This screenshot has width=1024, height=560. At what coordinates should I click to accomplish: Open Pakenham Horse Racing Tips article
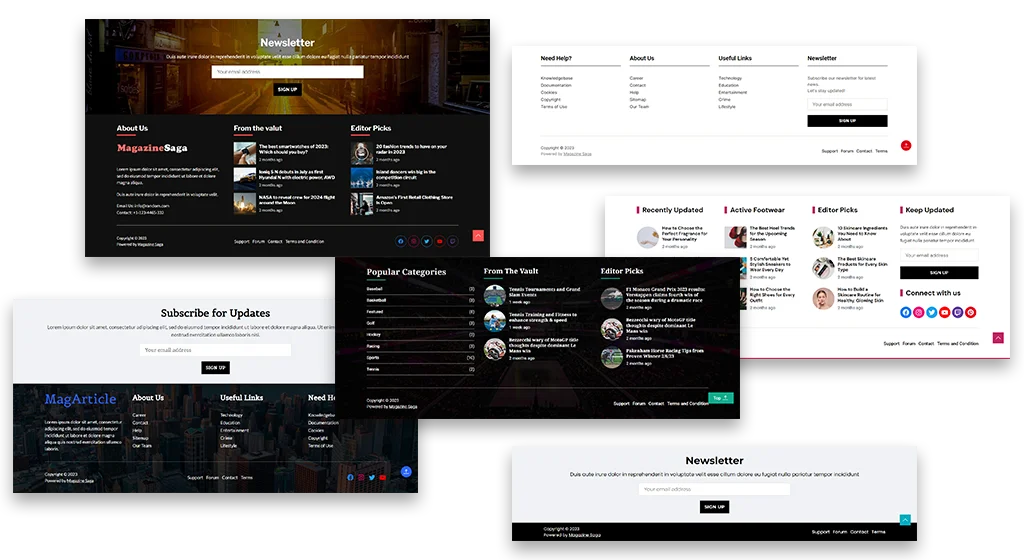pyautogui.click(x=665, y=353)
